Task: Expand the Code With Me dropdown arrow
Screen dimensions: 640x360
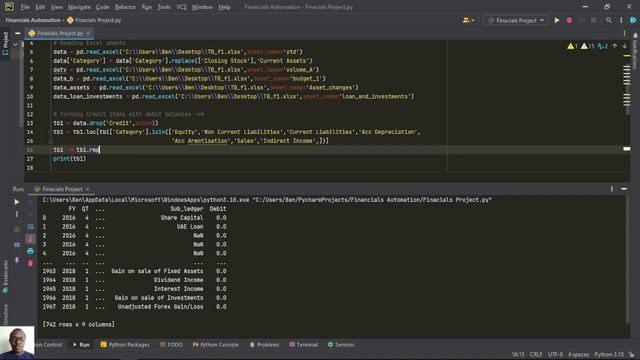Action: point(473,20)
